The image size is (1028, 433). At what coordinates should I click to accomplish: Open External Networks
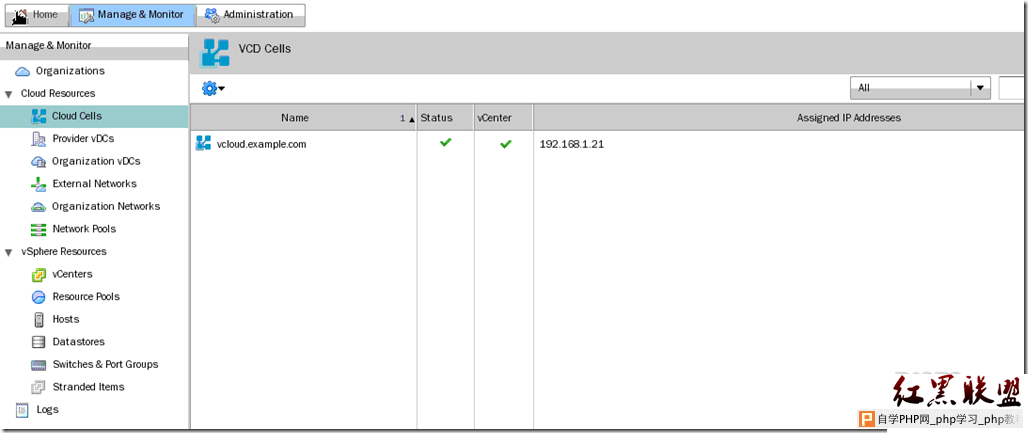click(x=94, y=184)
